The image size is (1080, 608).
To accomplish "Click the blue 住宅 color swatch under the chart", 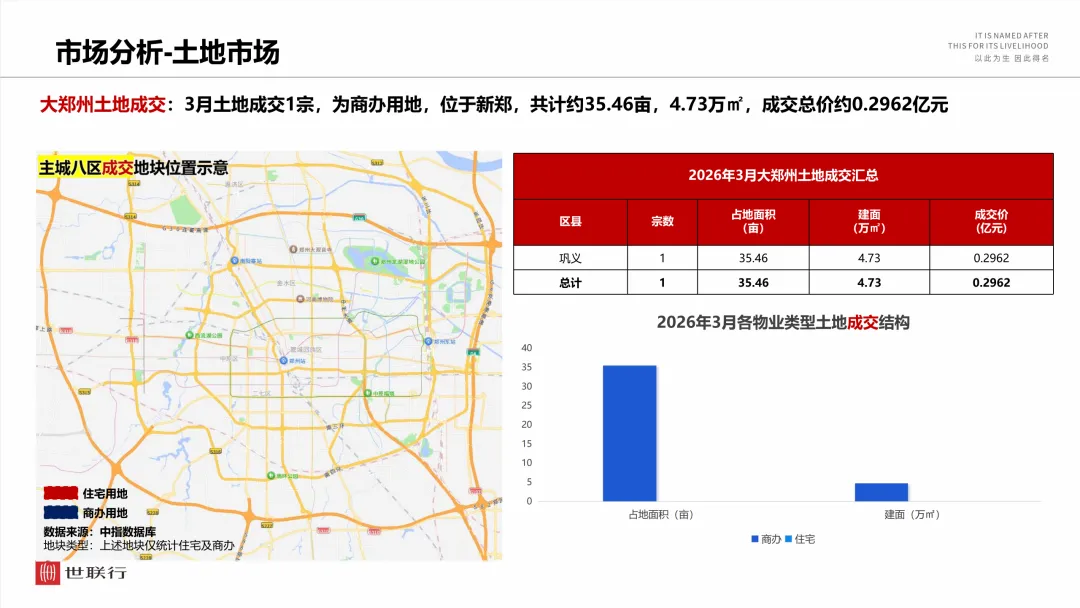I will pos(787,537).
